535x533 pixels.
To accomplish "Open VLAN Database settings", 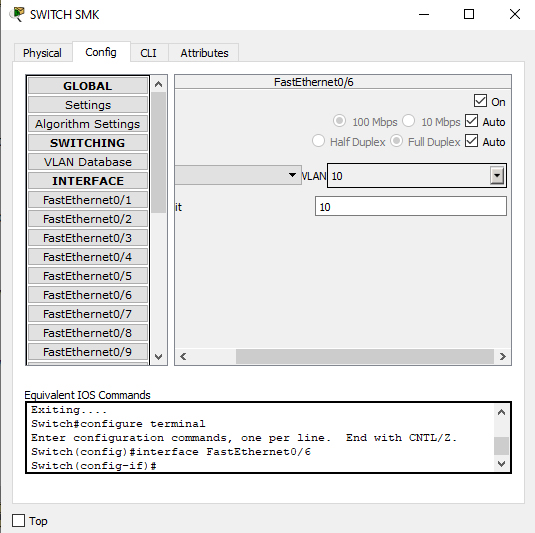I will 88,162.
